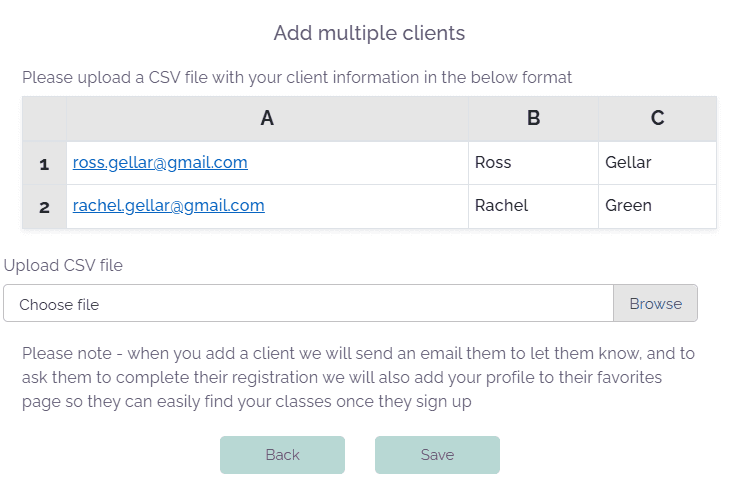Select column C header in the table

pyautogui.click(x=657, y=118)
